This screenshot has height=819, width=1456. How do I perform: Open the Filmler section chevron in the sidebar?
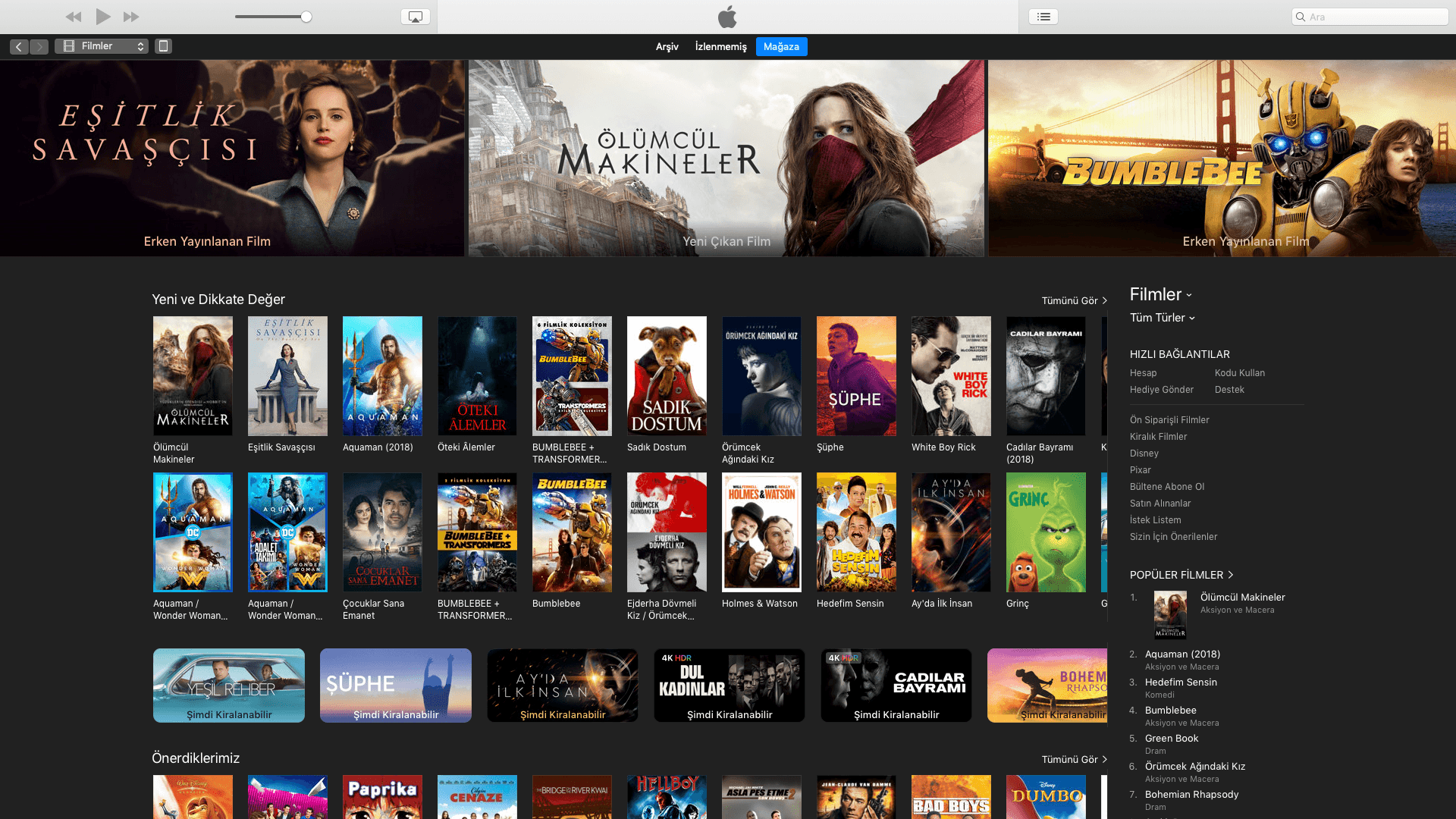coord(1188,296)
